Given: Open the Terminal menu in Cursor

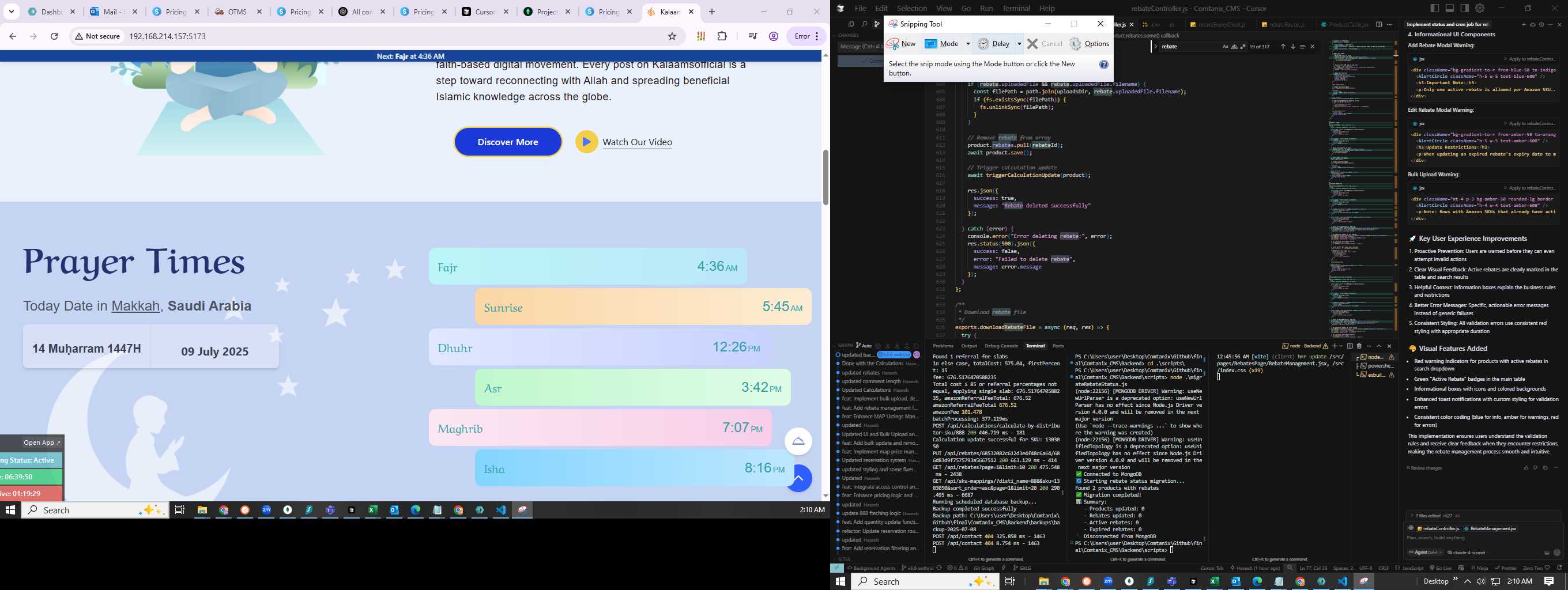Looking at the screenshot, I should [1016, 9].
